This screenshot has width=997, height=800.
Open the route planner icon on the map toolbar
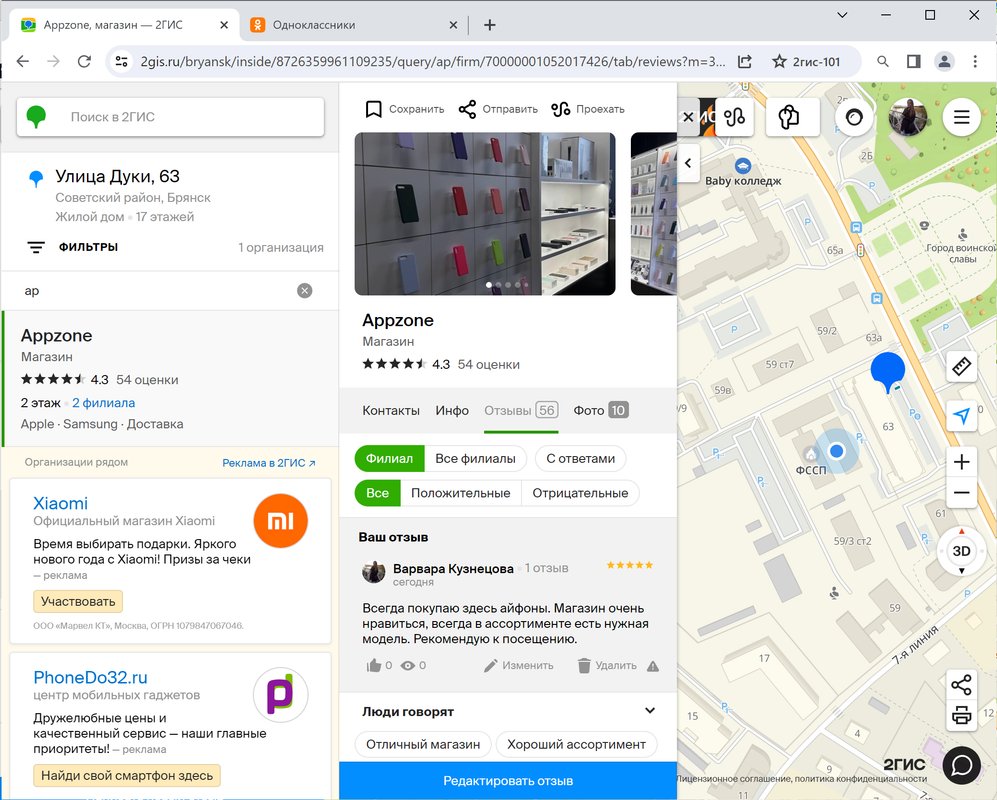point(734,117)
